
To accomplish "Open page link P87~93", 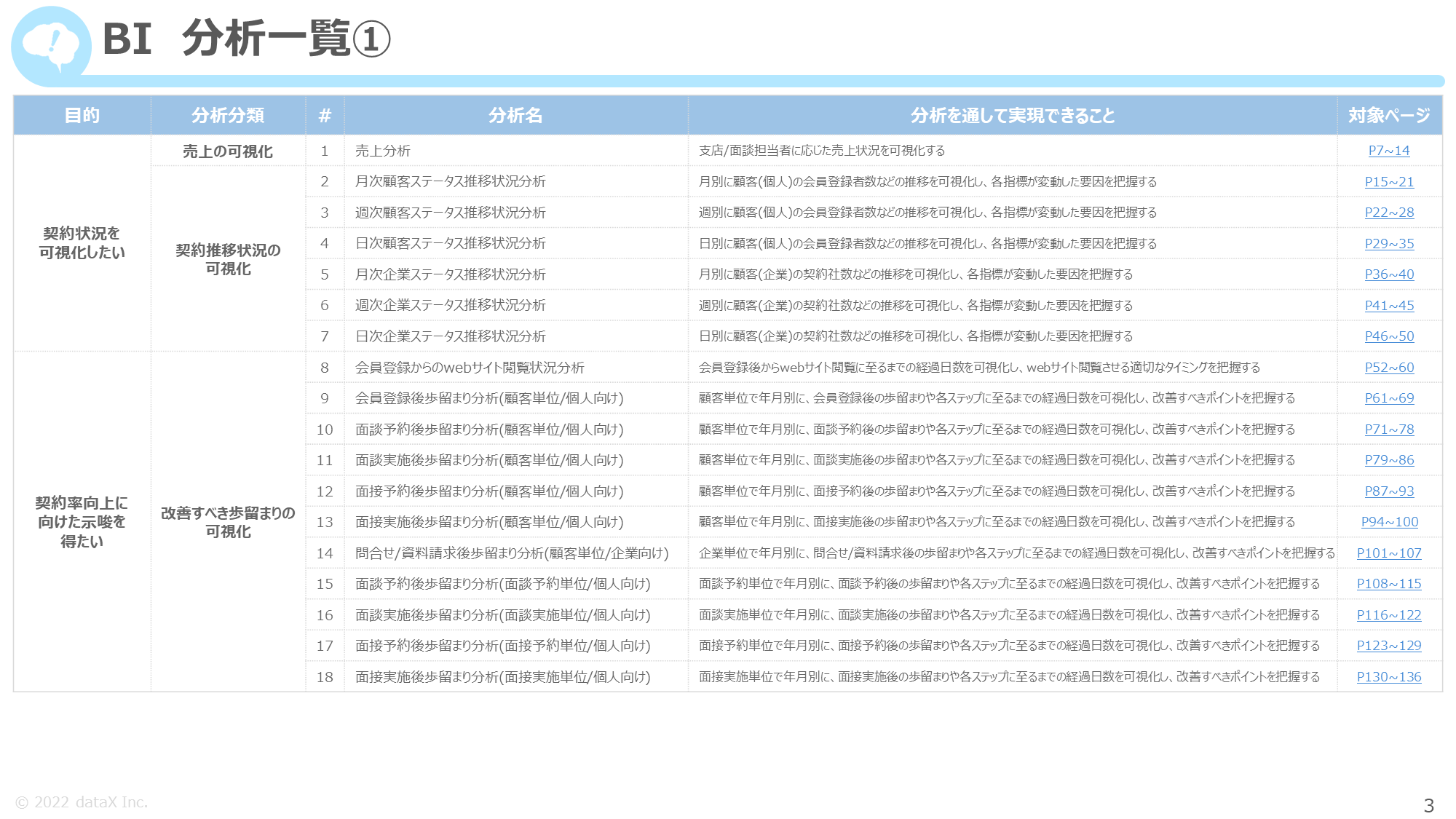I will [1389, 491].
